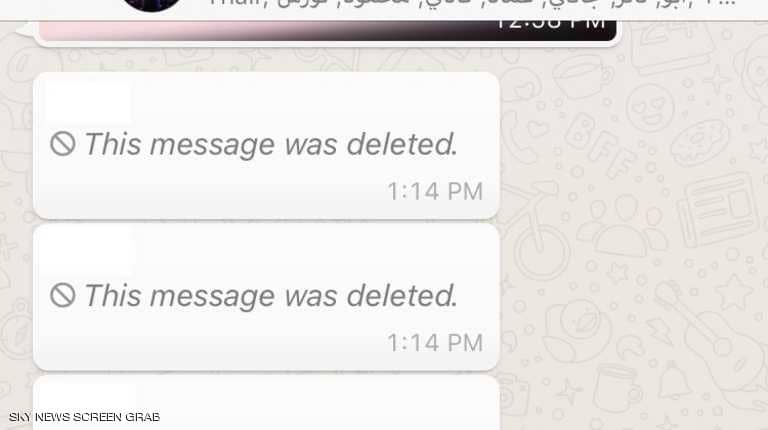Select the first "This message was deleted." text
This screenshot has width=768, height=430.
[x=271, y=144]
